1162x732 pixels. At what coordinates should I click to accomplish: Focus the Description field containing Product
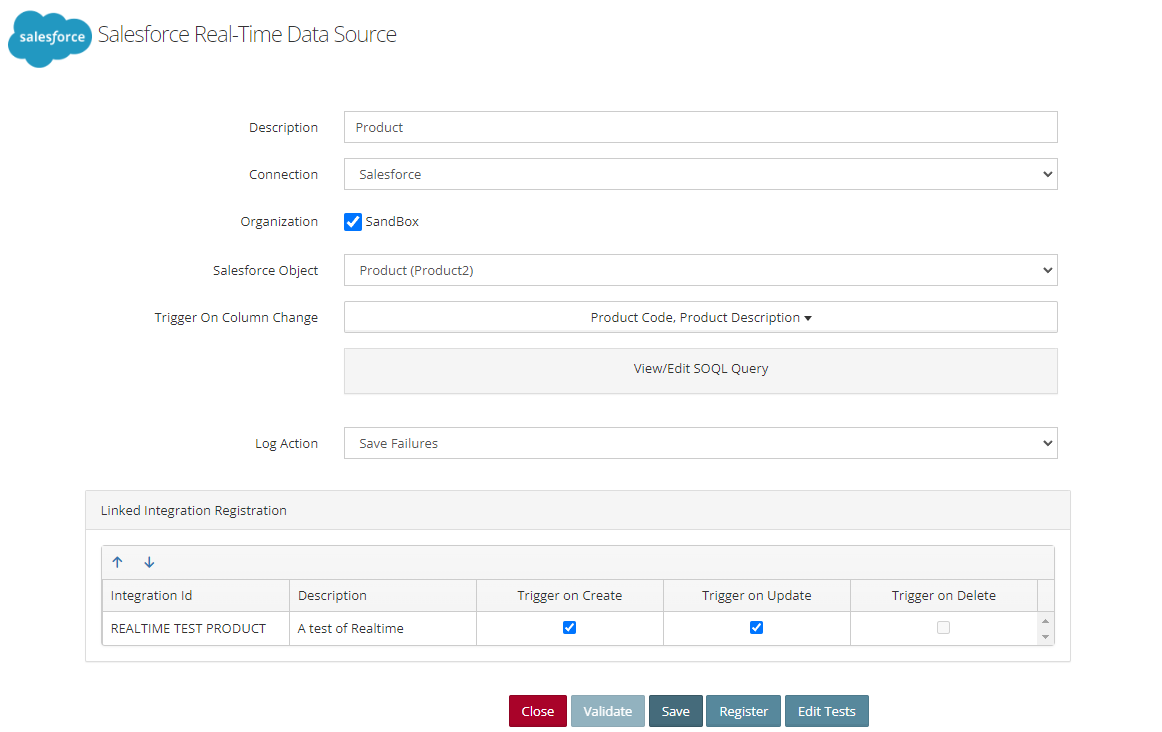[700, 127]
